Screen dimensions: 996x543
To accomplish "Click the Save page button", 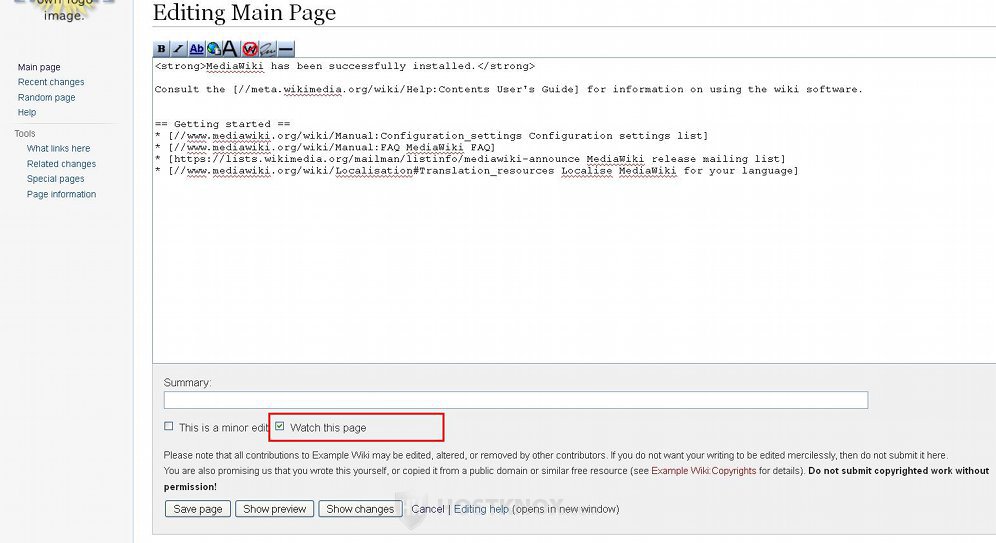I will 198,509.
